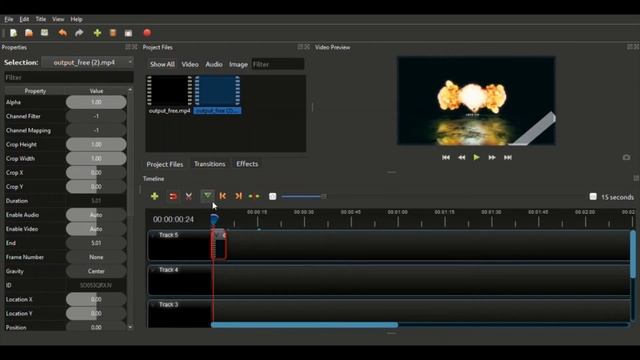
Task: Jump to end of video preview
Action: pyautogui.click(x=507, y=157)
